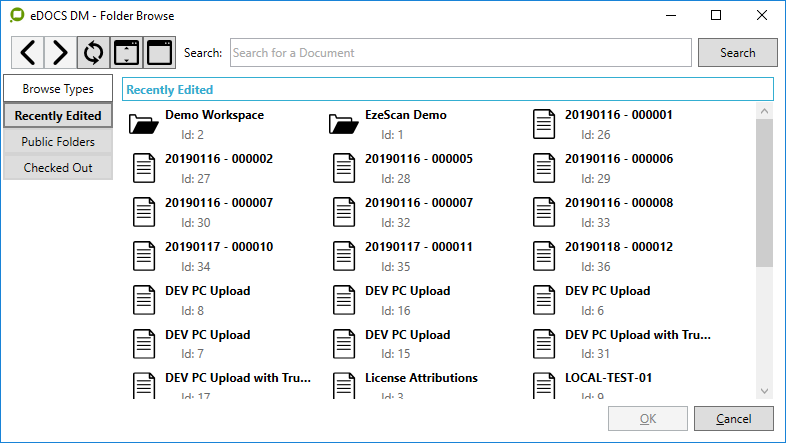Screen dimensions: 786x443
Task: Click in the document search field
Action: [x=460, y=52]
